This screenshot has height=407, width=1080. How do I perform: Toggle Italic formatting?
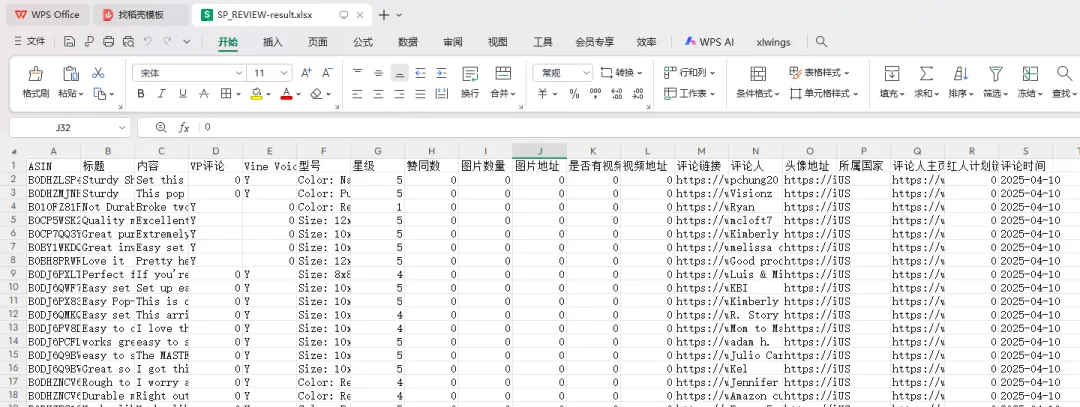point(161,94)
